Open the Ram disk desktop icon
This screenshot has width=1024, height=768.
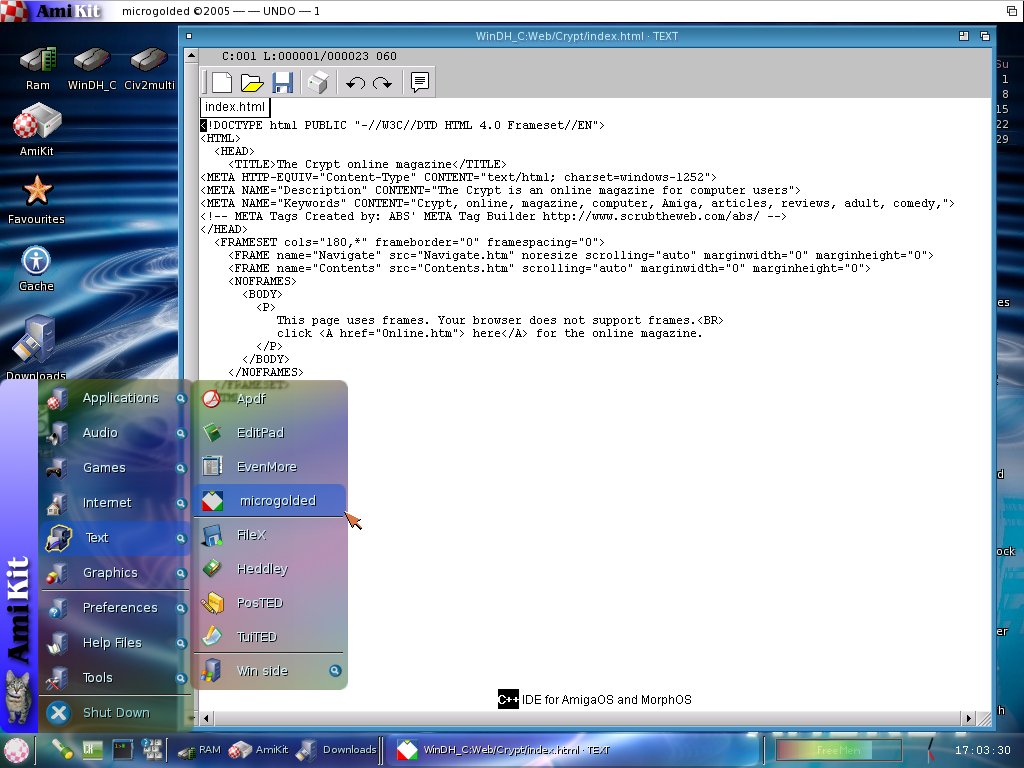pos(38,68)
